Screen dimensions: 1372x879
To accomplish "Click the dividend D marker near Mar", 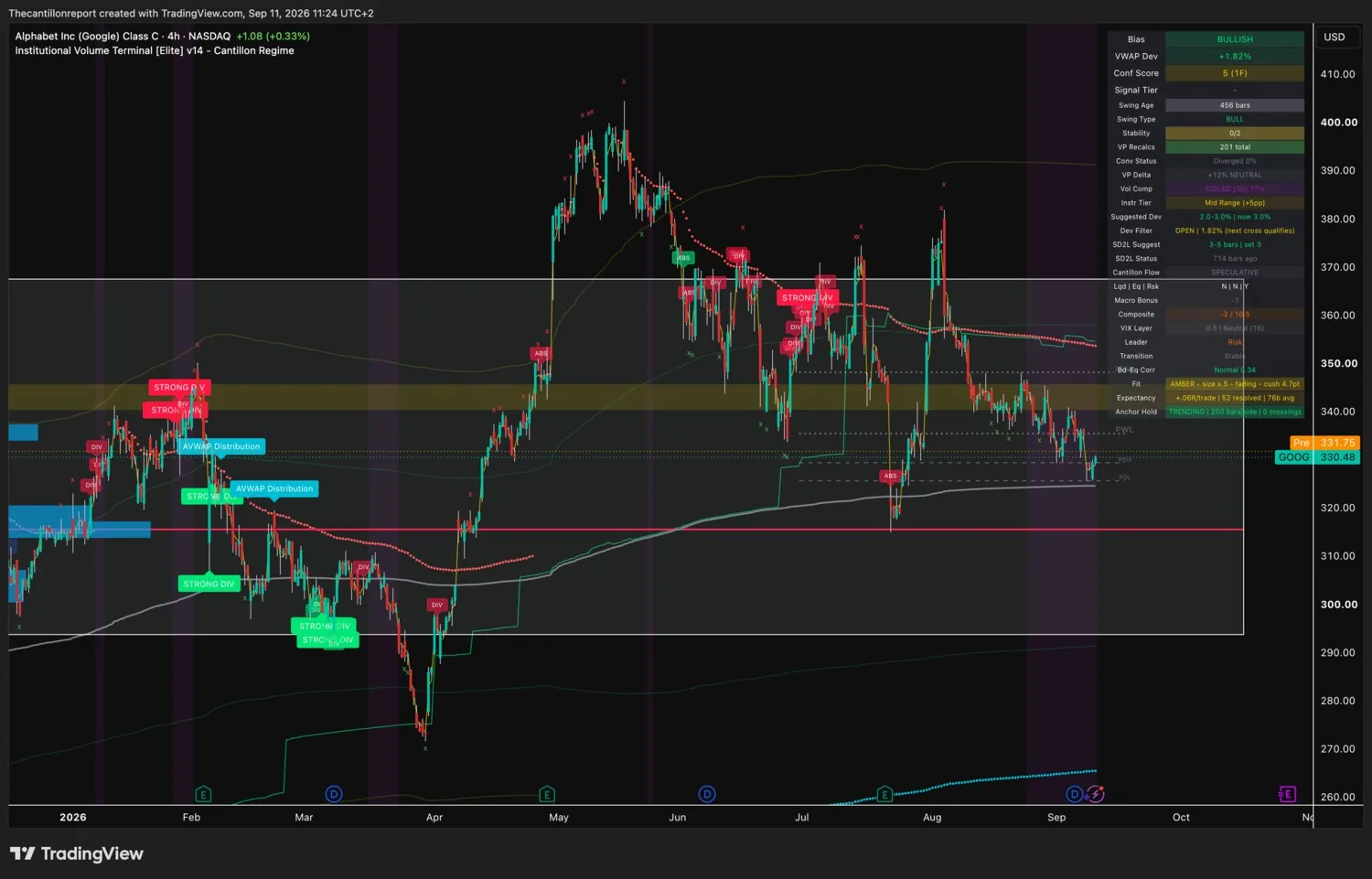I will [334, 794].
